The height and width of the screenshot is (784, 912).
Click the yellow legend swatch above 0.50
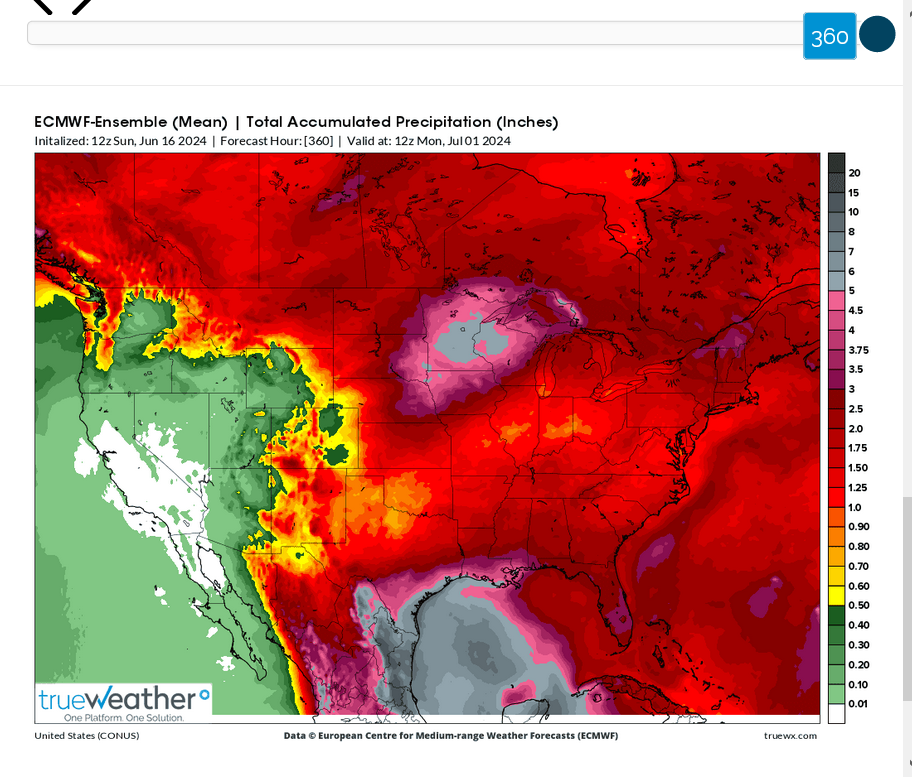pos(836,596)
